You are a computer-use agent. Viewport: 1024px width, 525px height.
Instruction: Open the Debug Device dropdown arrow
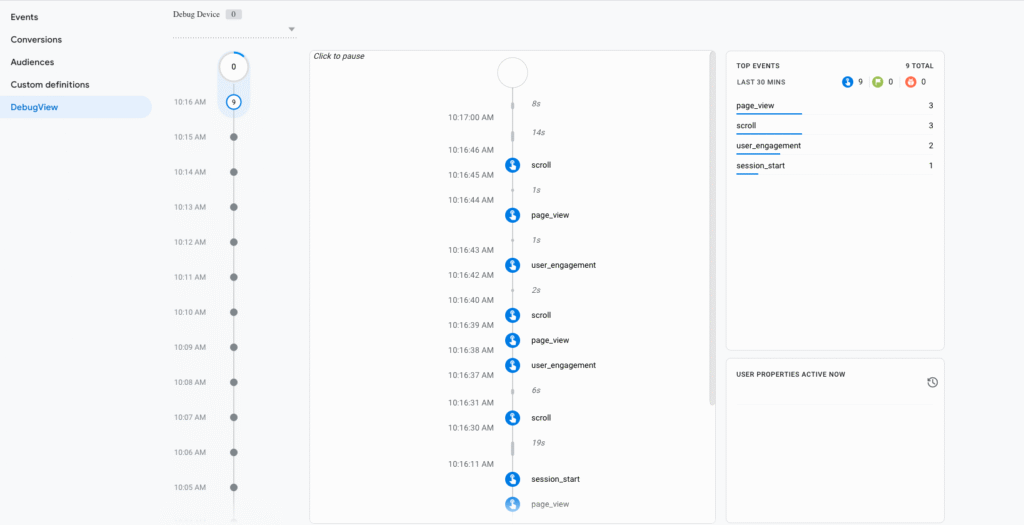pyautogui.click(x=292, y=29)
